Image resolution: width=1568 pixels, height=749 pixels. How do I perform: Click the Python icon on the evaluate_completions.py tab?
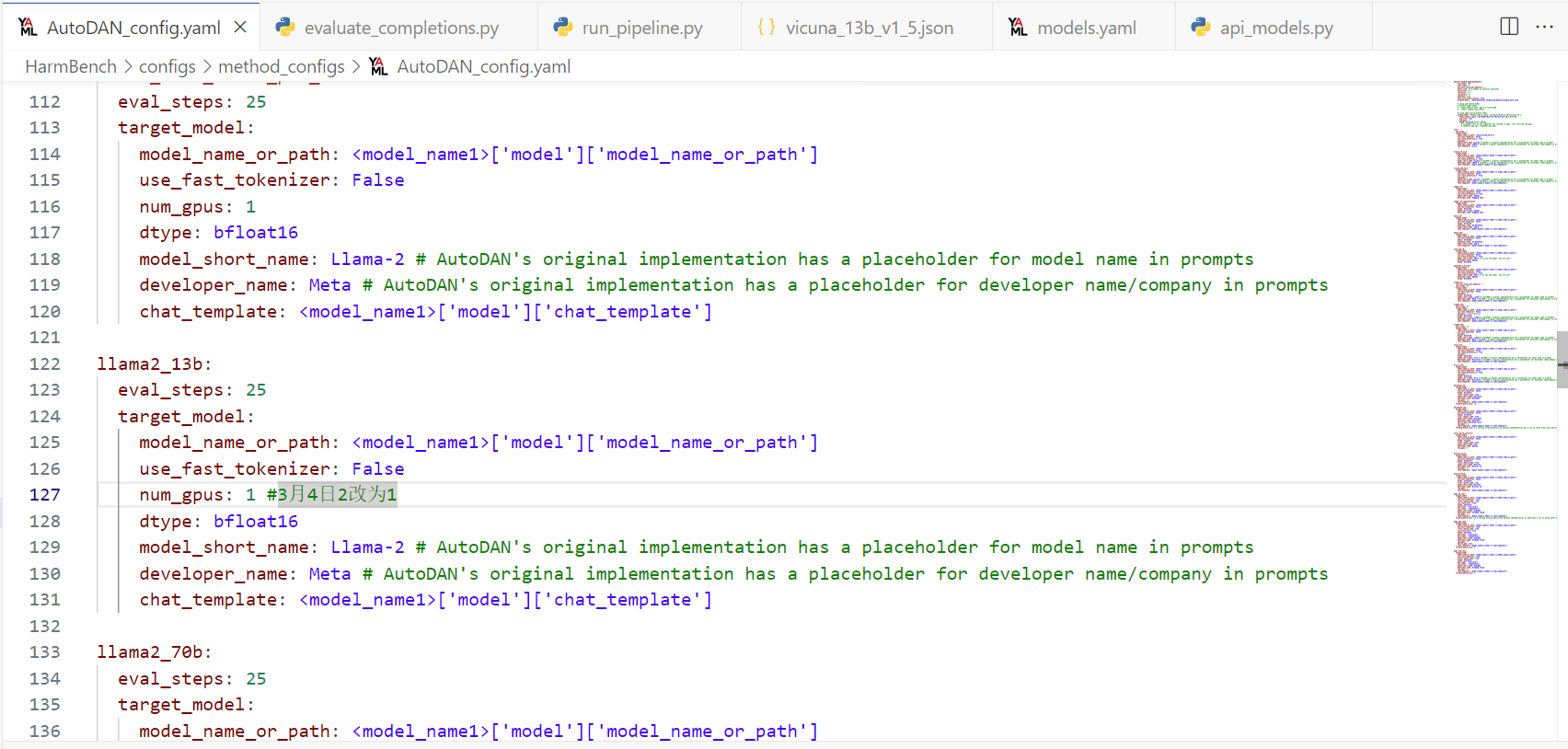[285, 28]
